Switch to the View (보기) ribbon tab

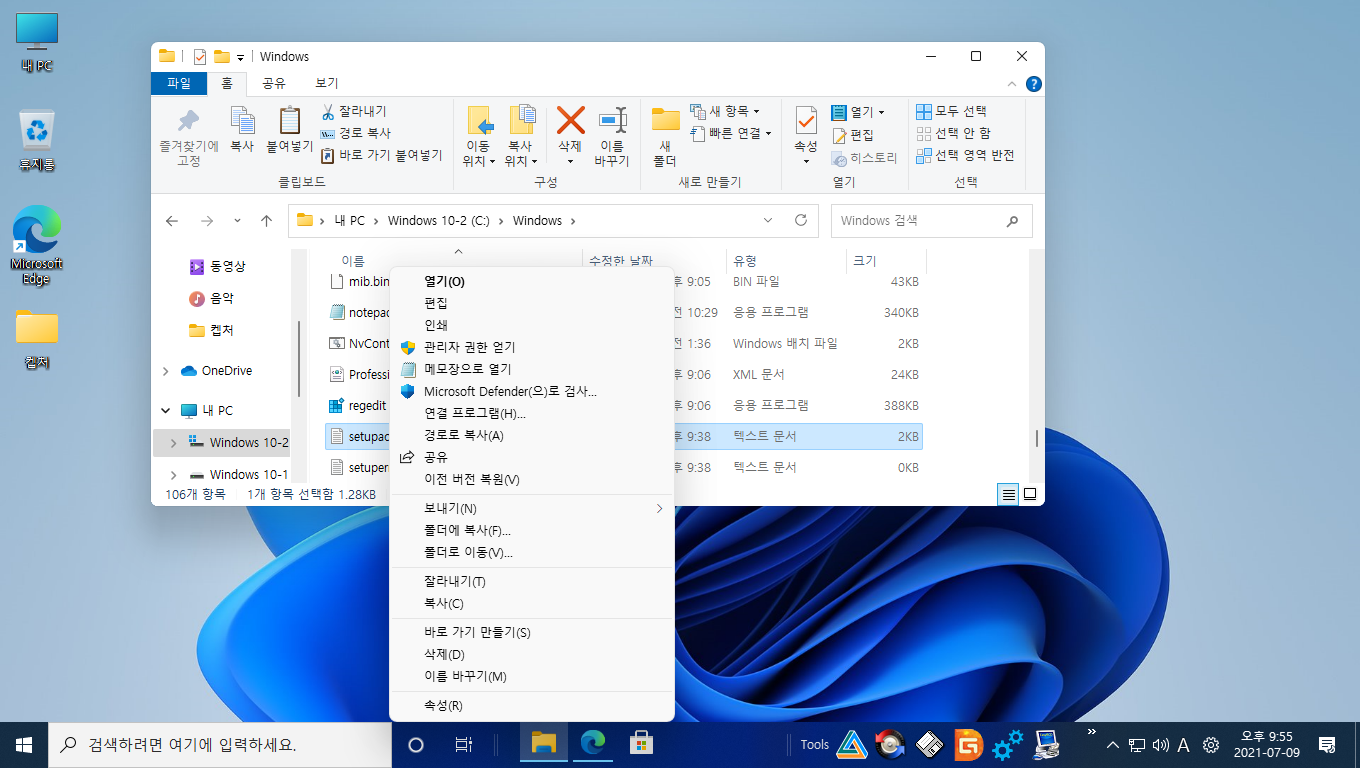pyautogui.click(x=327, y=84)
